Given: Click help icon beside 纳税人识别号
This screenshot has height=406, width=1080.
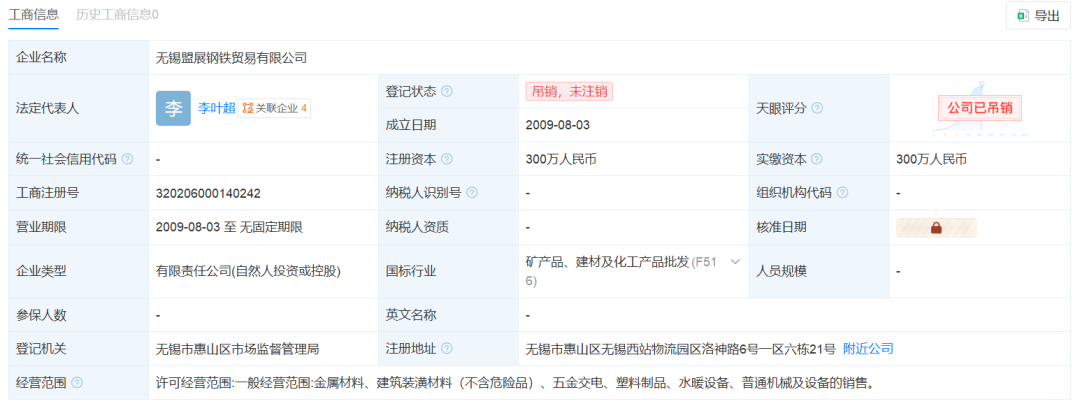Looking at the screenshot, I should click(x=472, y=193).
